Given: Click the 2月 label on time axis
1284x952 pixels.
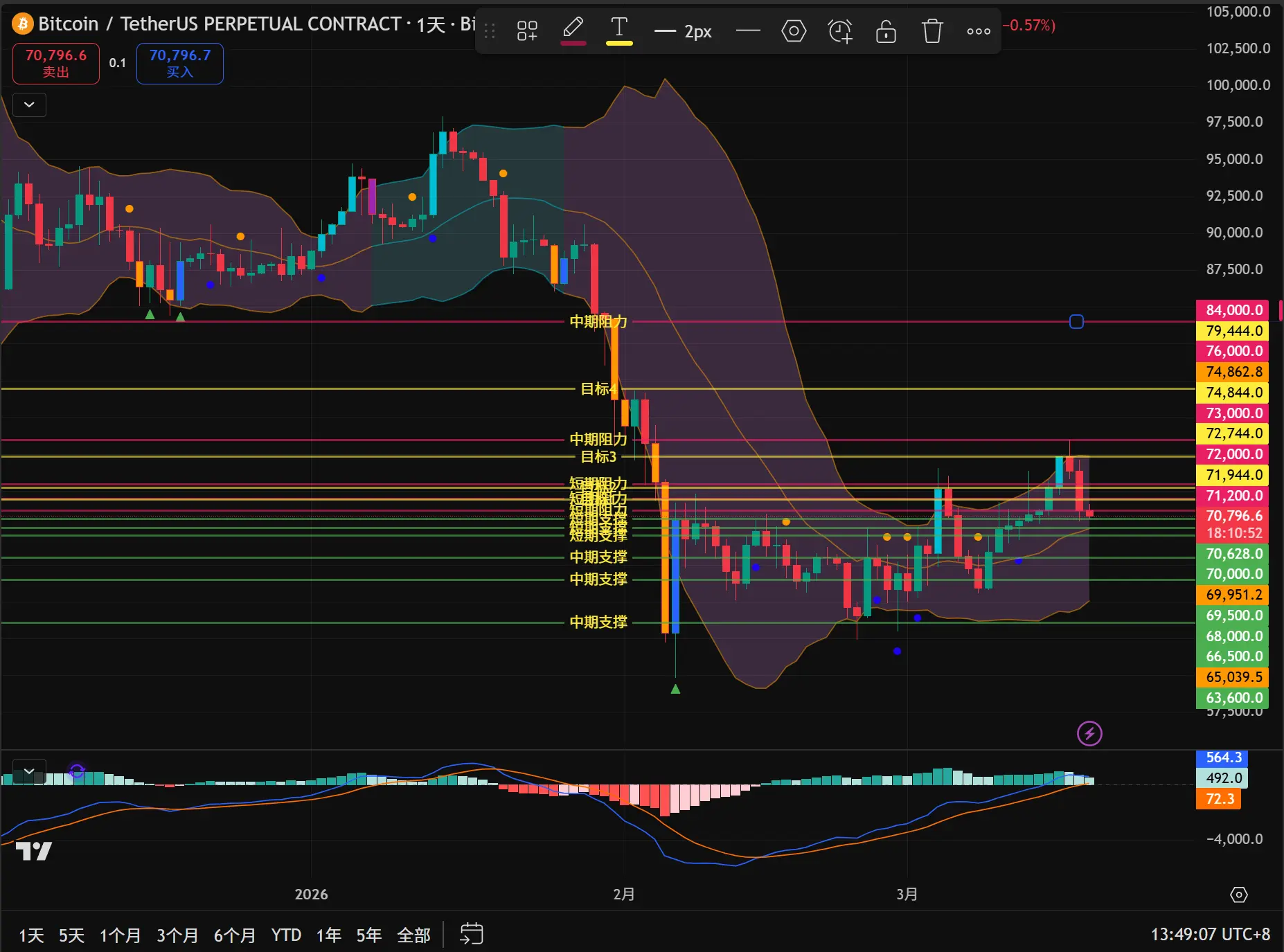Looking at the screenshot, I should point(624,895).
